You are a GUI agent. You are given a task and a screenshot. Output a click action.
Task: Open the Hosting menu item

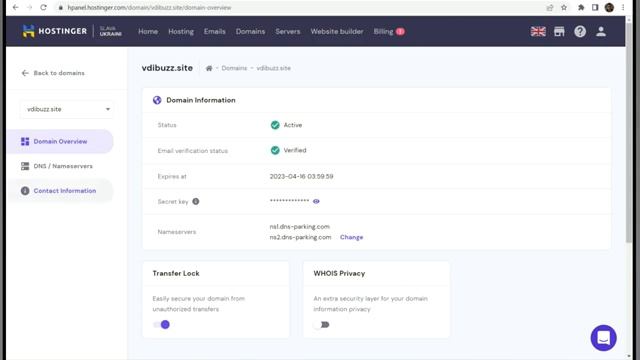(x=181, y=31)
